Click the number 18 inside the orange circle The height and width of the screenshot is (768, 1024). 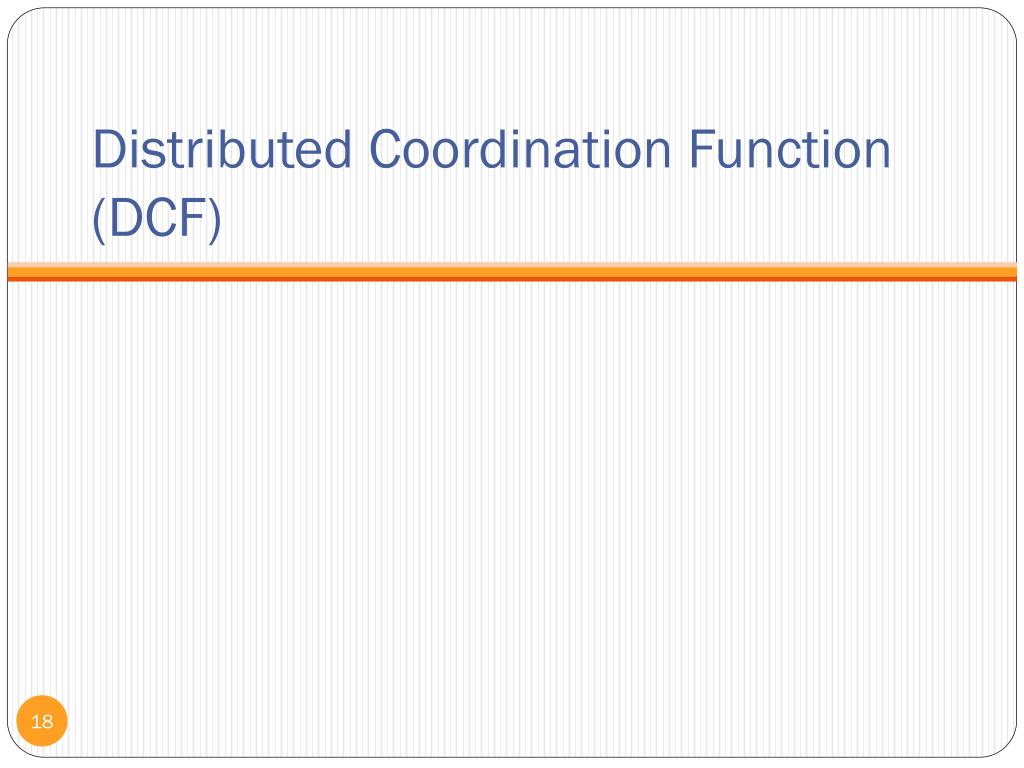42,722
